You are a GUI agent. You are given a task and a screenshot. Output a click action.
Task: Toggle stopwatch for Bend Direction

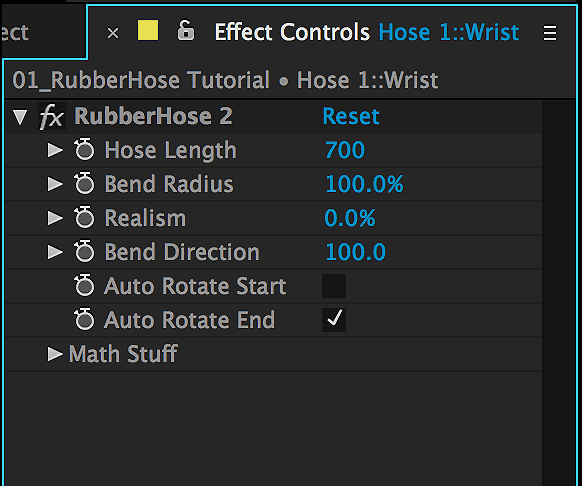[x=84, y=252]
